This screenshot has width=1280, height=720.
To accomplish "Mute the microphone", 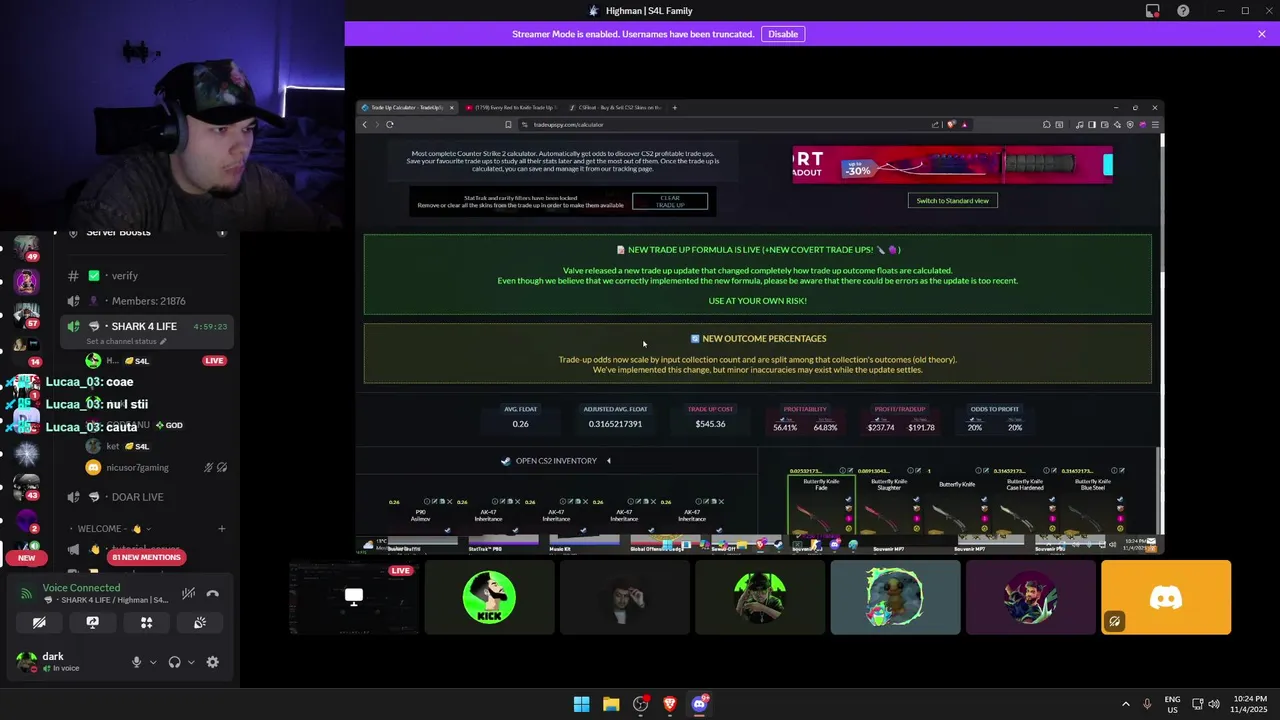I will [x=137, y=662].
